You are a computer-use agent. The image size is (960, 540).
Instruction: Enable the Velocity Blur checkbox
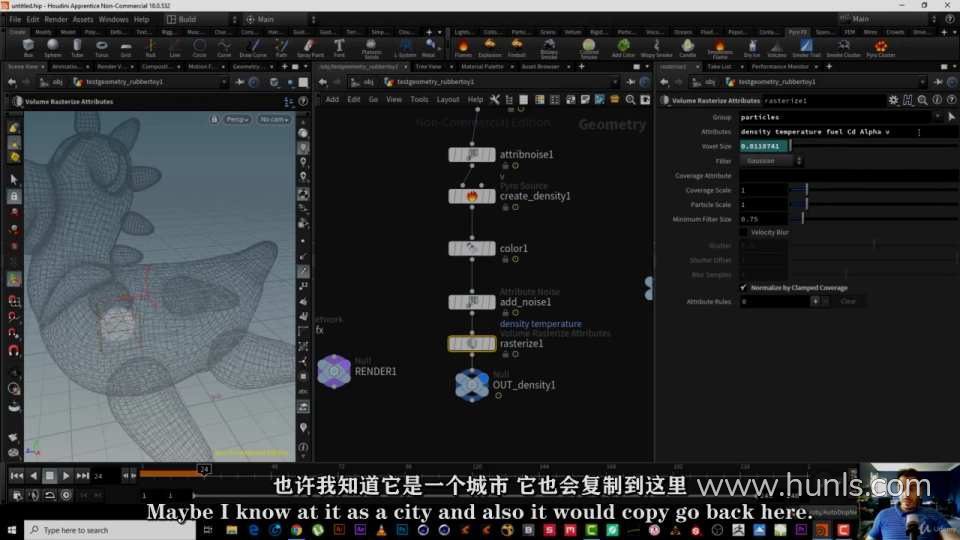(x=743, y=233)
